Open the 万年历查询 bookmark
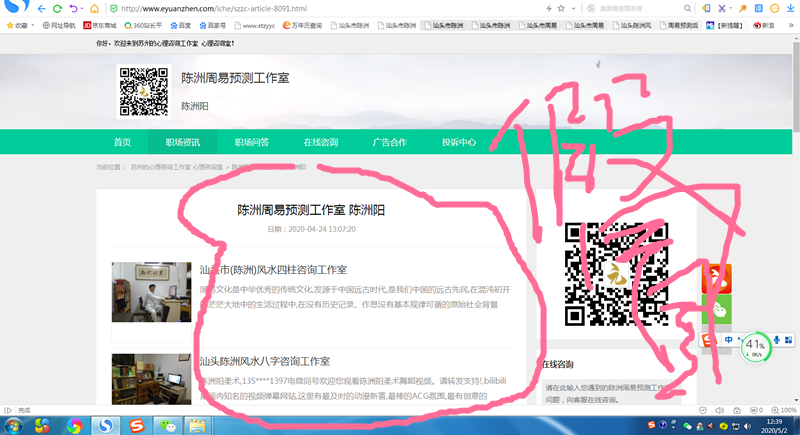Screen dimensions: 800x435 tap(302, 25)
